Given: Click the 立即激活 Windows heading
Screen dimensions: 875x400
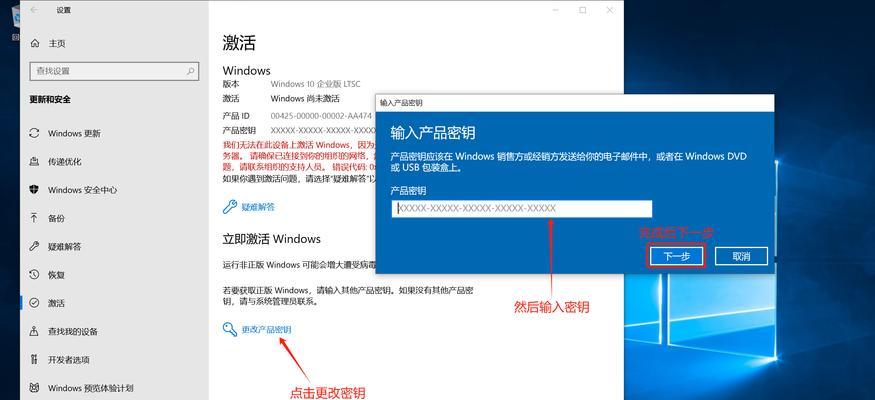Looking at the screenshot, I should (272, 239).
